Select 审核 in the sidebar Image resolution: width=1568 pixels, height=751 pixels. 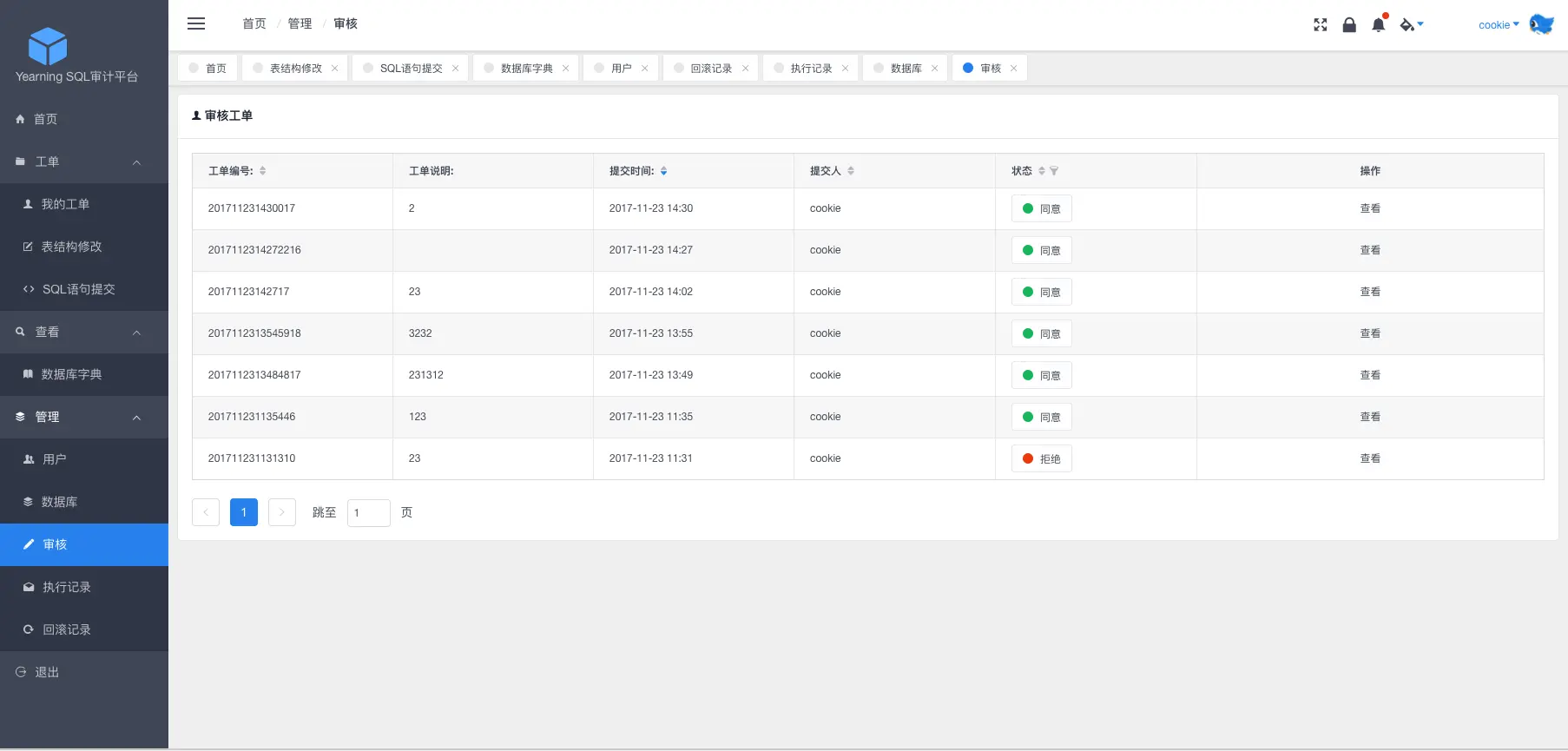coord(84,545)
